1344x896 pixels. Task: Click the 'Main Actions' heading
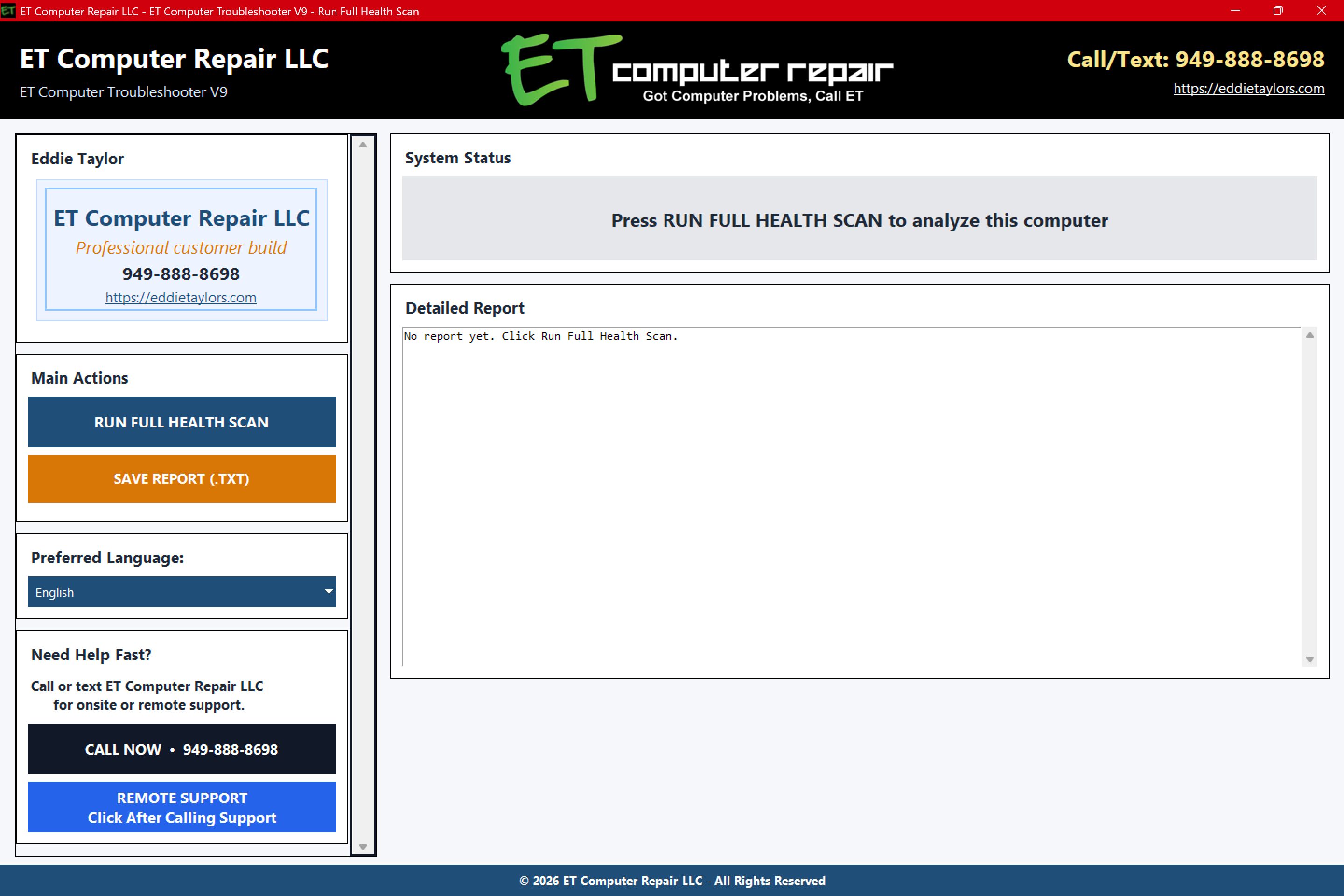point(79,378)
